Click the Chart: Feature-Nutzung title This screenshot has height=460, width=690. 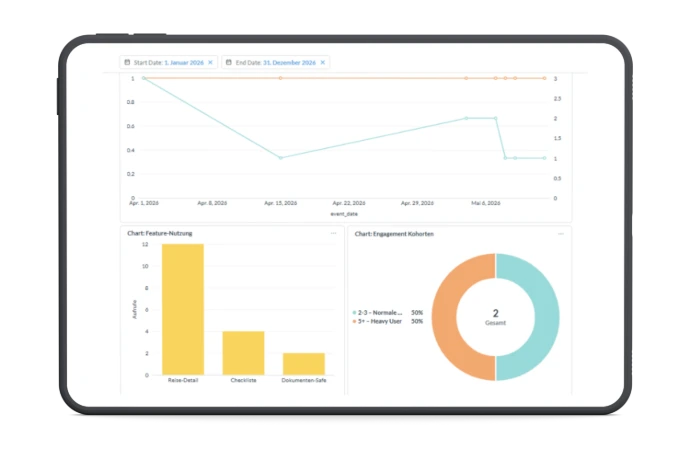[x=160, y=233]
